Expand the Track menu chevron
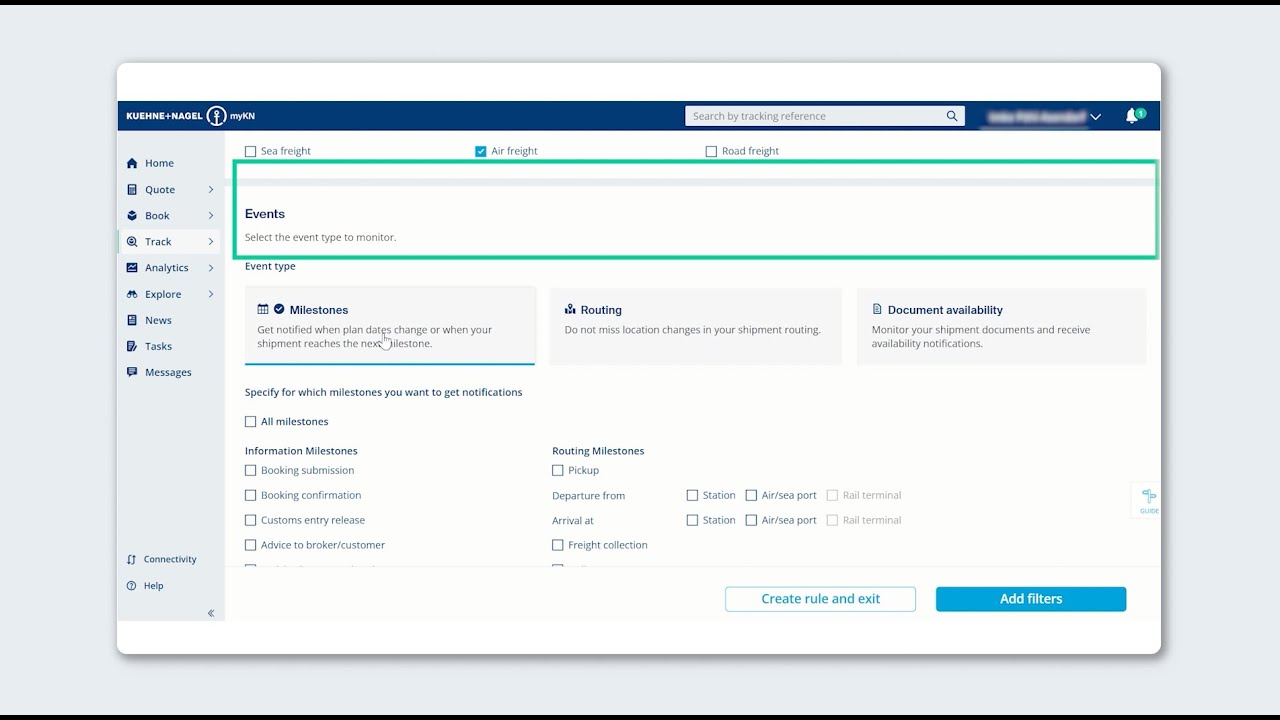Image resolution: width=1280 pixels, height=720 pixels. [211, 241]
